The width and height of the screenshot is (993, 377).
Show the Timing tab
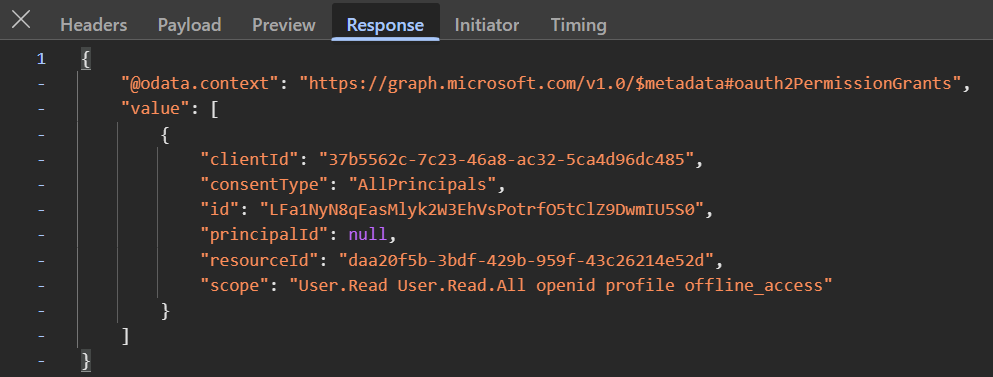point(579,25)
